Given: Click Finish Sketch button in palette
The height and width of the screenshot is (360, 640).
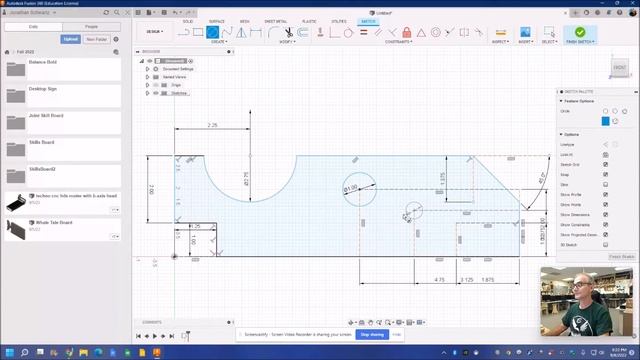Looking at the screenshot, I should (622, 257).
